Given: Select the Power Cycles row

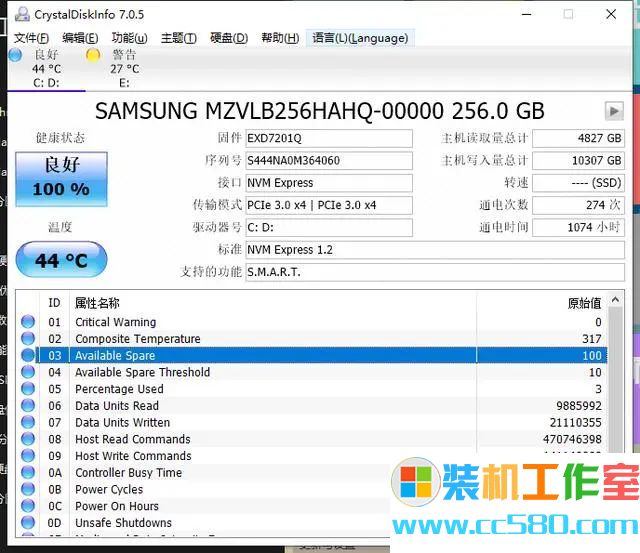Looking at the screenshot, I should point(203,489).
